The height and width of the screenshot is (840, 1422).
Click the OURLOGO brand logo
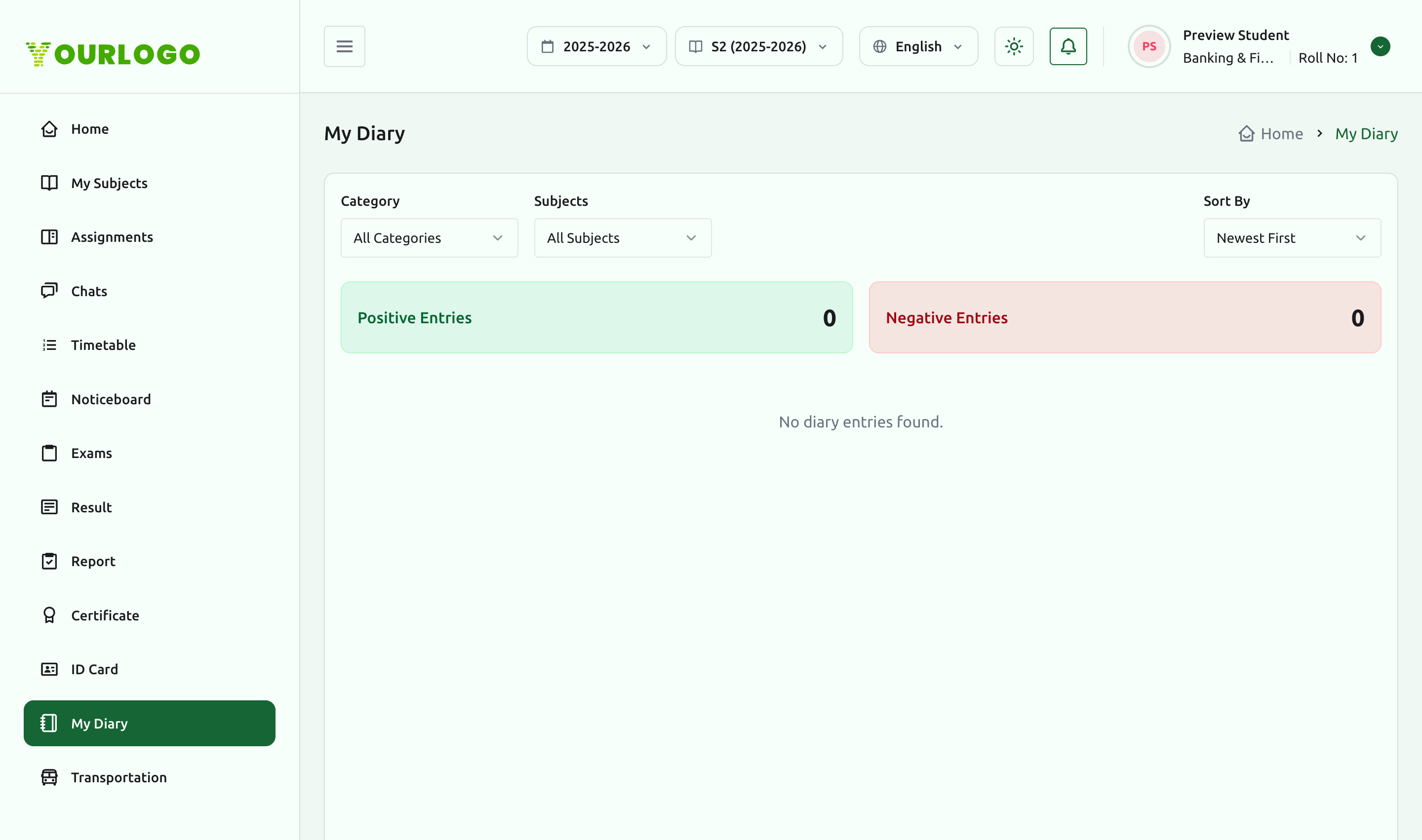point(113,54)
